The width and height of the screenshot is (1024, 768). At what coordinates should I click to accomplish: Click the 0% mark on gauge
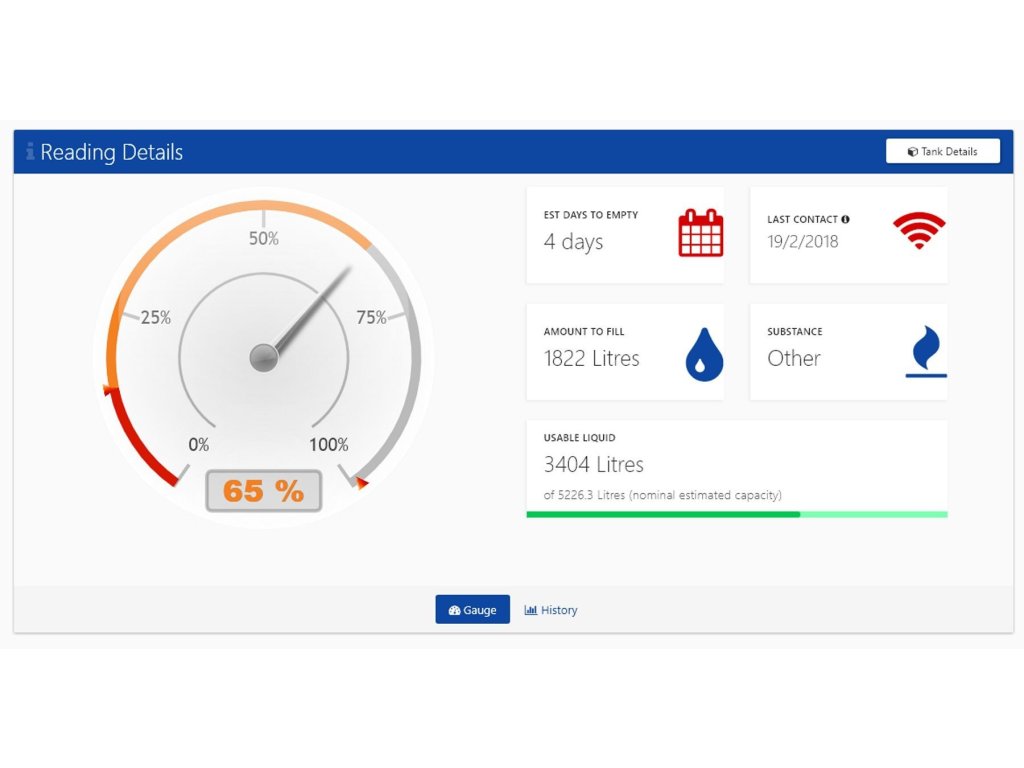pos(199,445)
